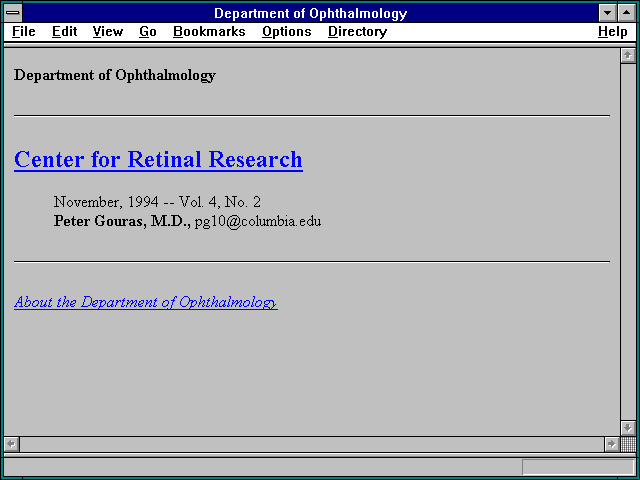Viewport: 640px width, 480px height.
Task: Click the window control menu box
Action: click(13, 13)
